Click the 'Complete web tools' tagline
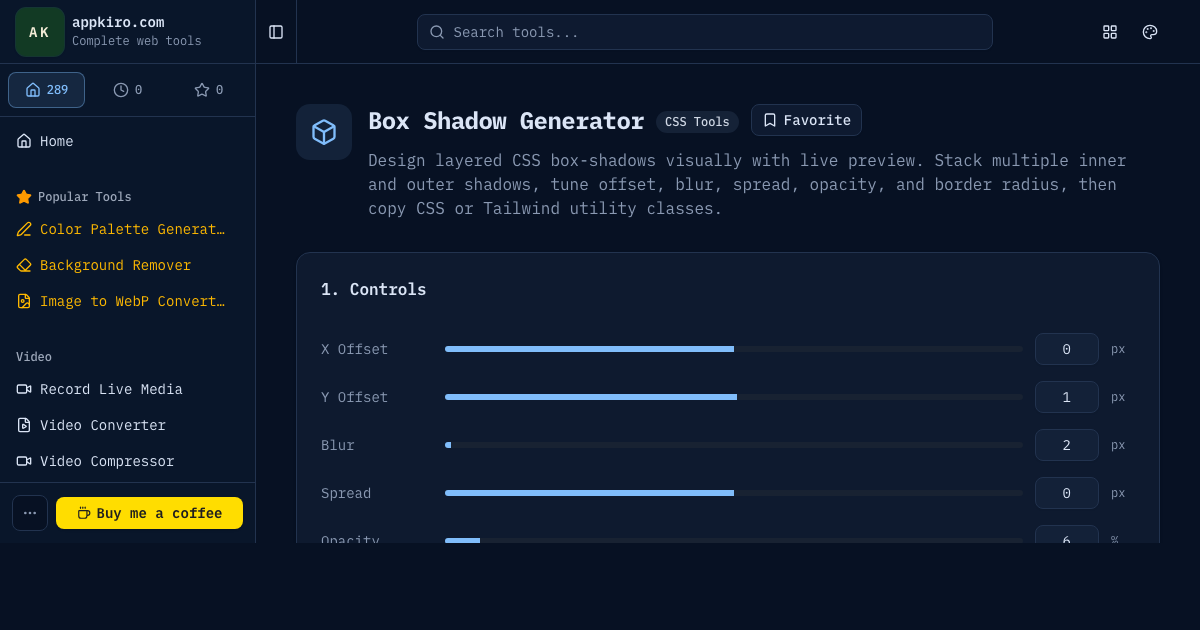The width and height of the screenshot is (1200, 630). [137, 41]
